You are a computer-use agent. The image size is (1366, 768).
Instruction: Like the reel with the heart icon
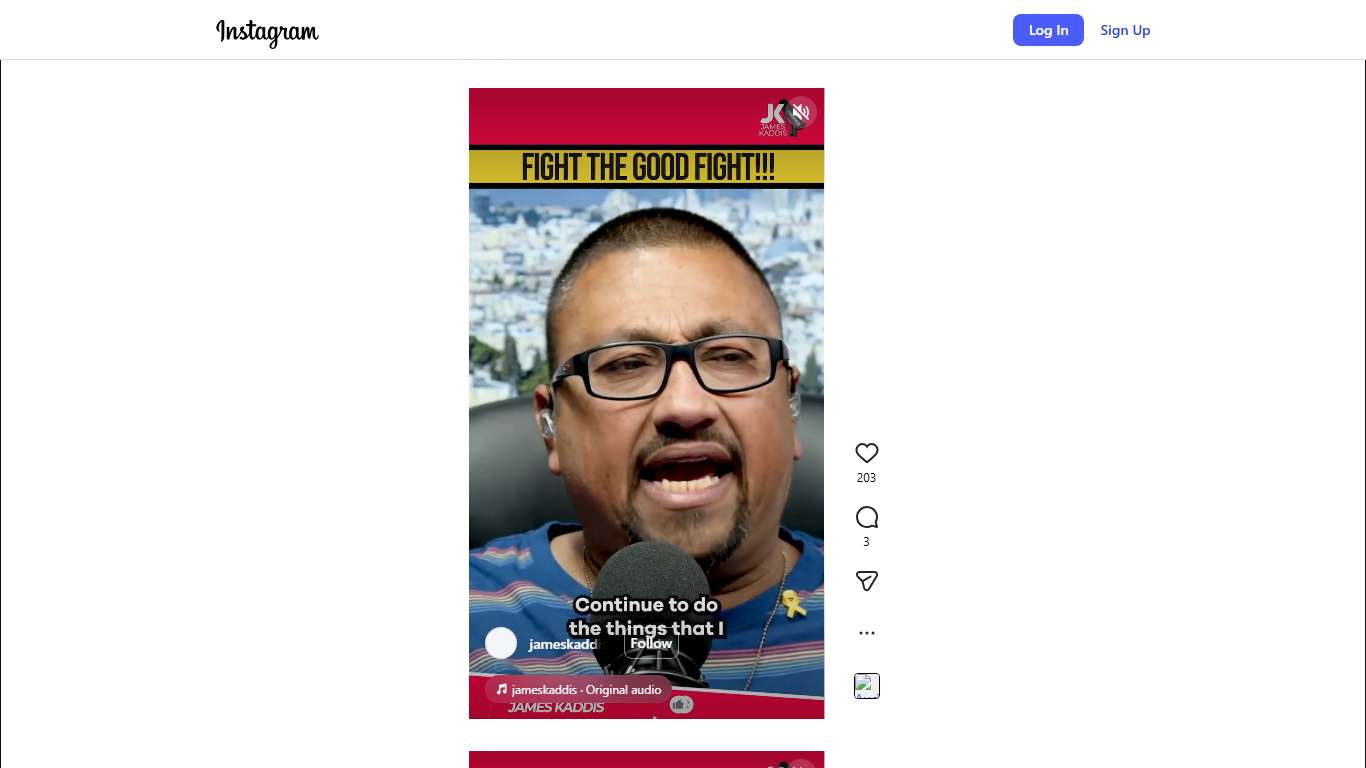pyautogui.click(x=867, y=453)
